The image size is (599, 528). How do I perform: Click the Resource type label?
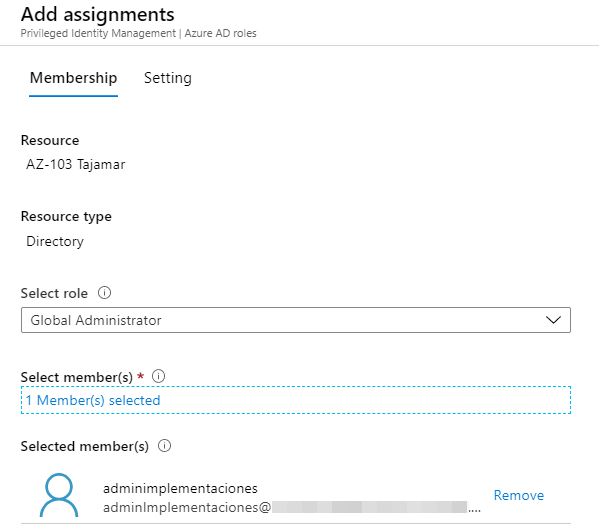click(x=66, y=217)
